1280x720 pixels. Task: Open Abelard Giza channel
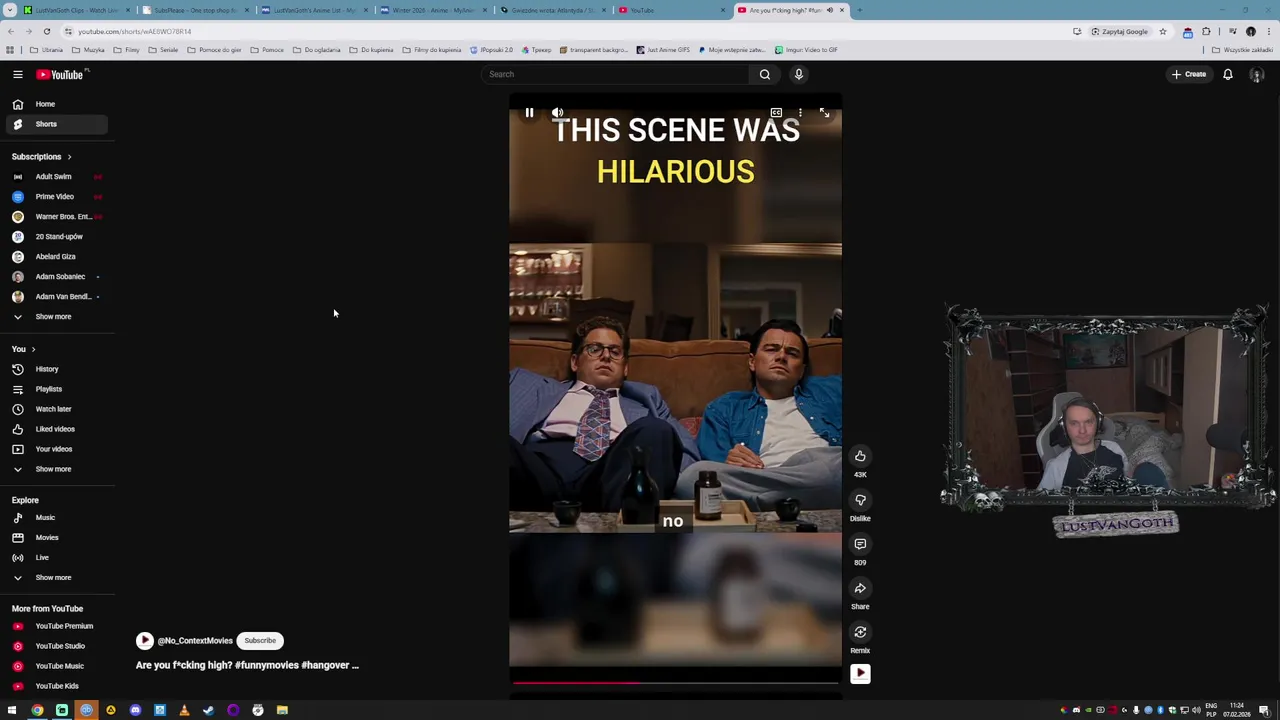tap(55, 257)
